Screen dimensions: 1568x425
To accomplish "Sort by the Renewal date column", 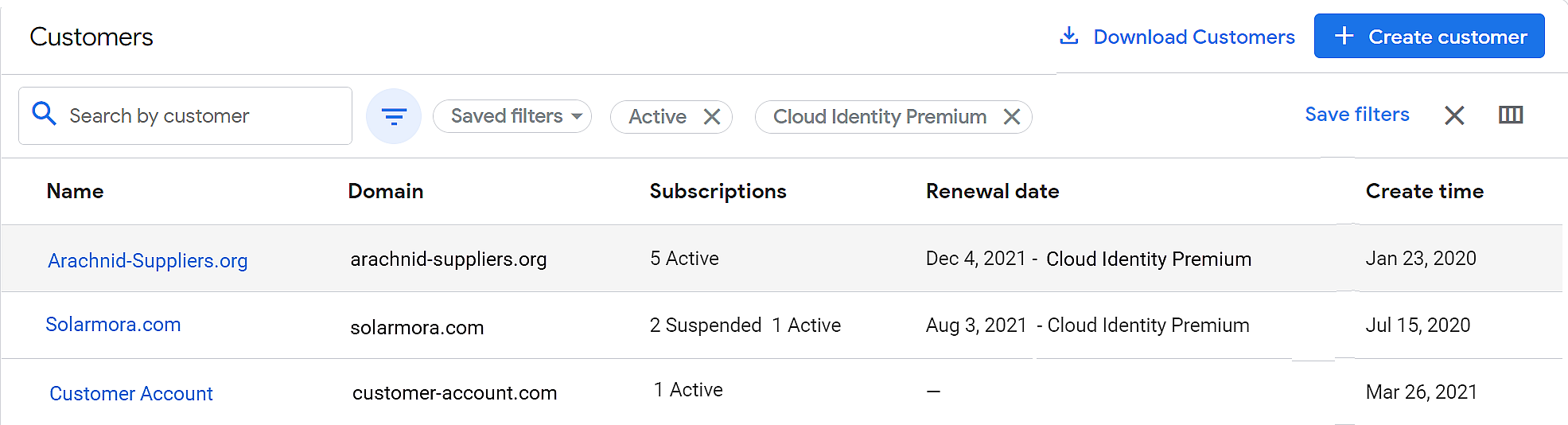I will (992, 191).
